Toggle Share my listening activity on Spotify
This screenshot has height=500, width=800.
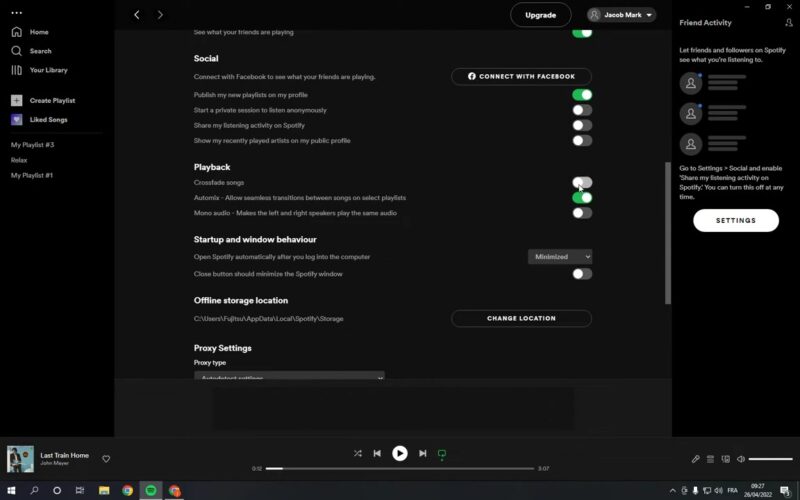582,126
